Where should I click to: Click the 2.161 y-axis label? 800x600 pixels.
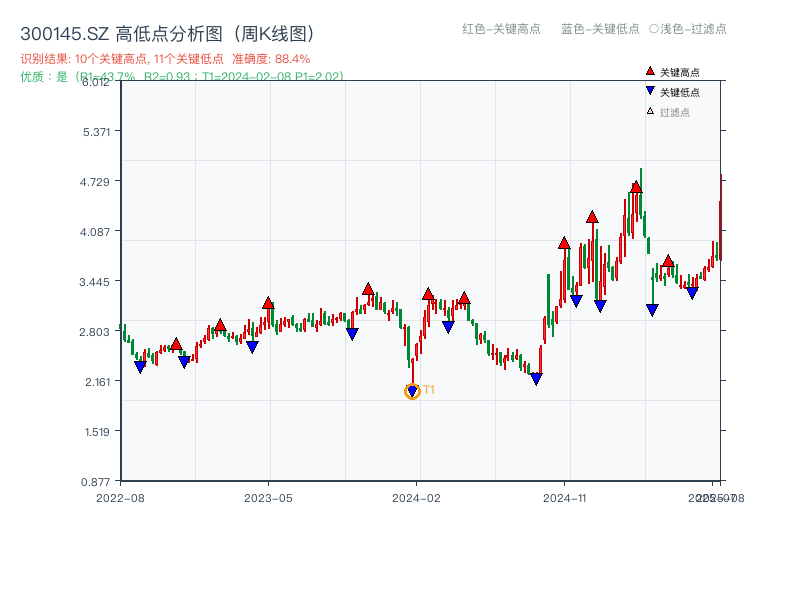(x=97, y=382)
